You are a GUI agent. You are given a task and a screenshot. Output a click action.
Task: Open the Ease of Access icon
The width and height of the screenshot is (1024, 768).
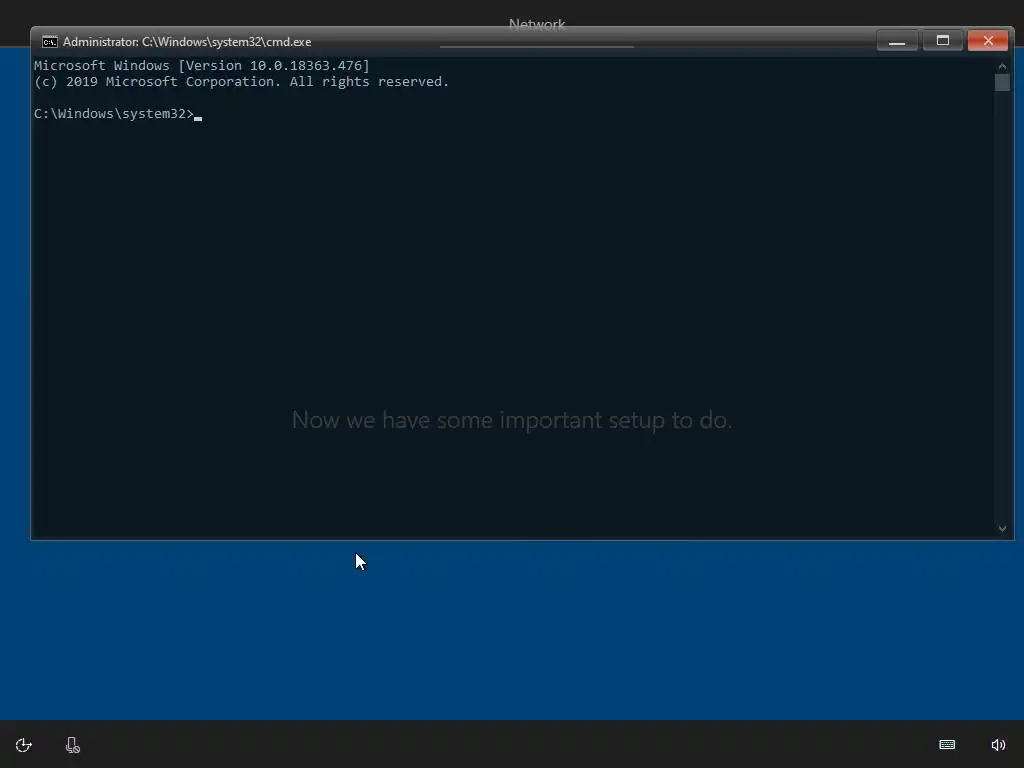point(24,745)
